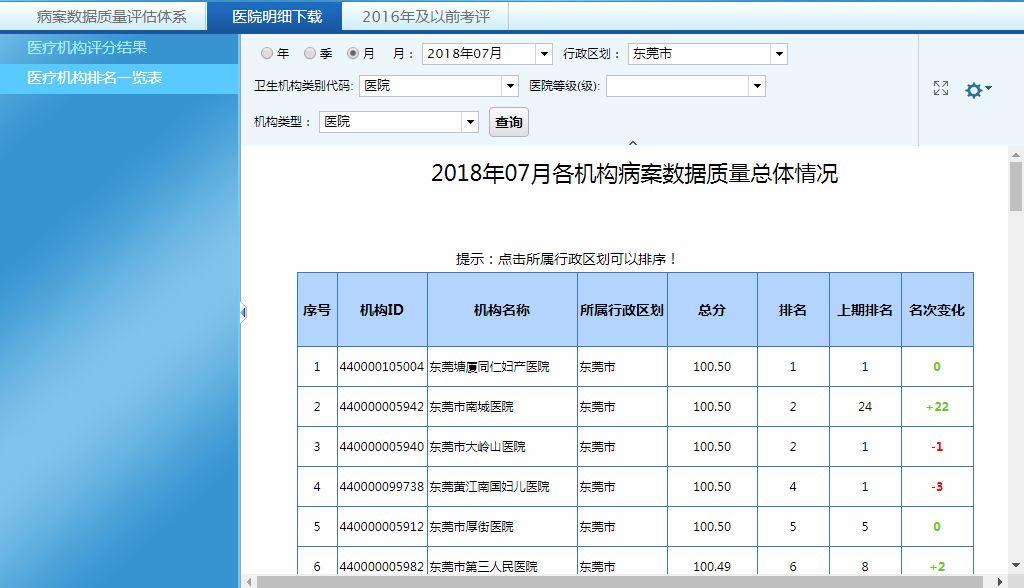Click the vertical scrollbar up arrow

point(1015,155)
